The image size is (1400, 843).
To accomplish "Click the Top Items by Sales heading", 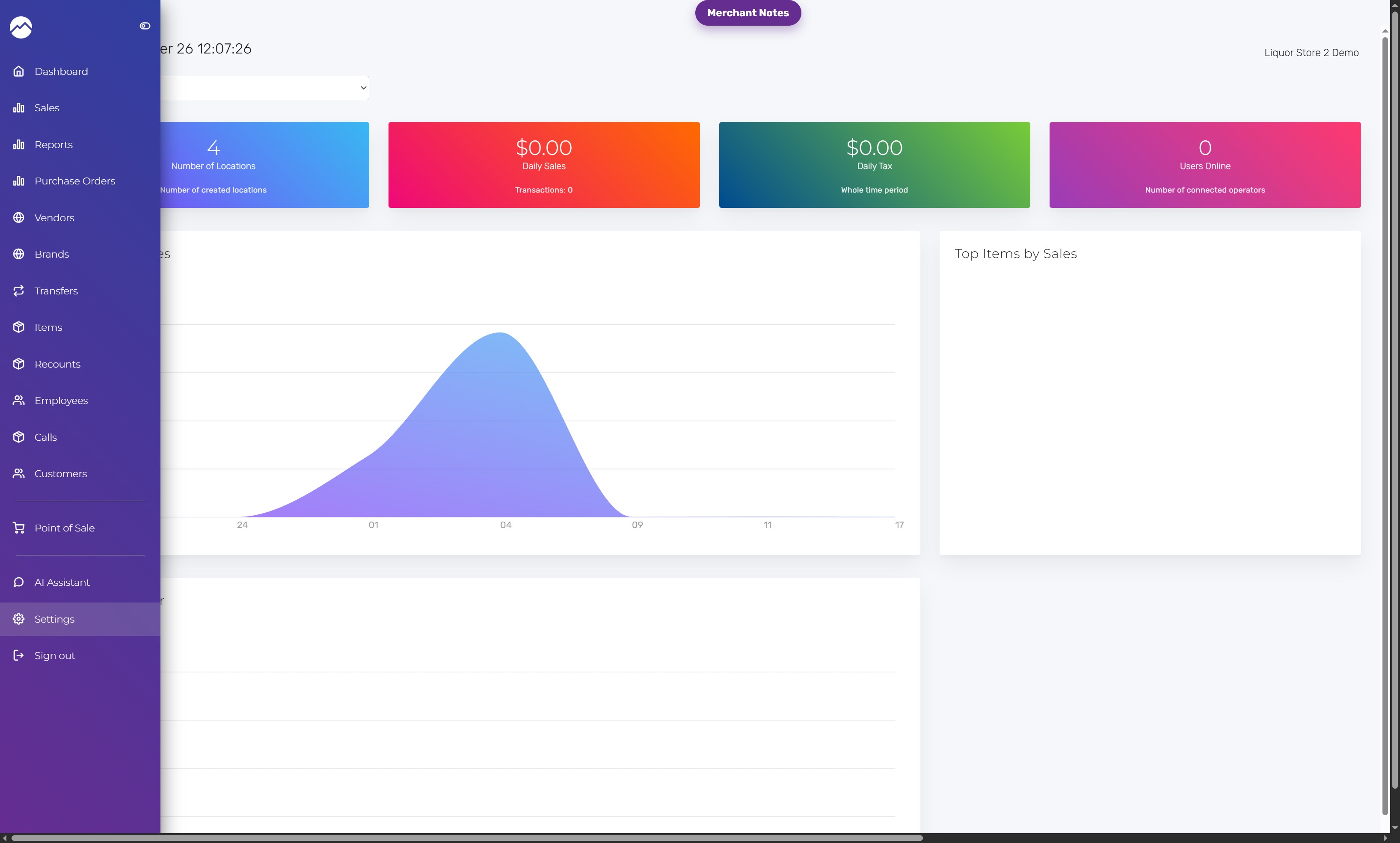I will coord(1015,254).
